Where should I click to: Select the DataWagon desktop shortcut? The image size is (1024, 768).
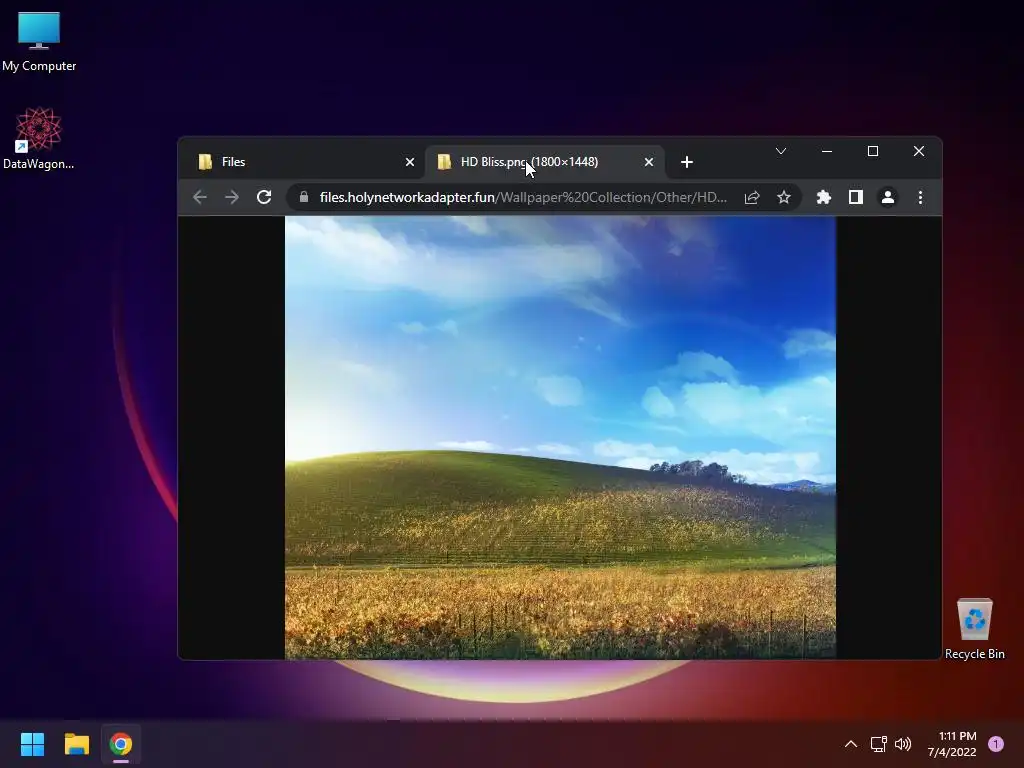[x=39, y=138]
